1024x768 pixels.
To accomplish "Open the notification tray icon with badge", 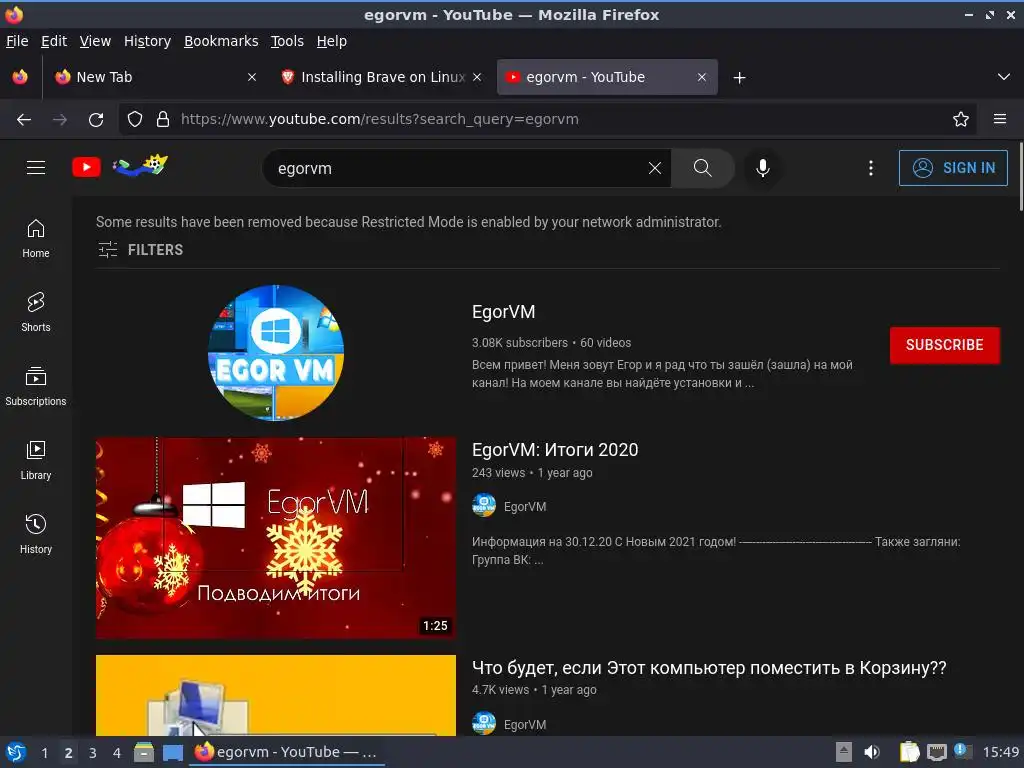I will (x=963, y=752).
